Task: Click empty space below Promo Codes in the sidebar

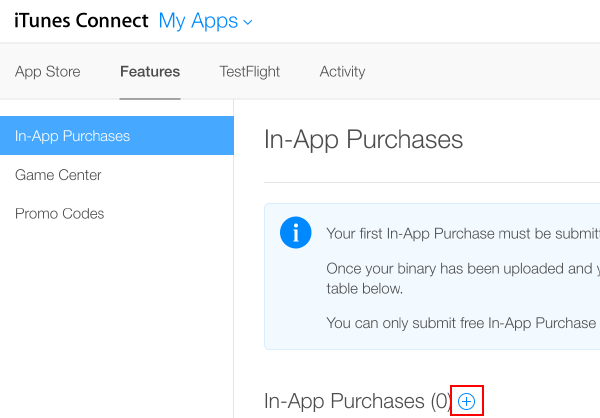Action: pos(116,320)
